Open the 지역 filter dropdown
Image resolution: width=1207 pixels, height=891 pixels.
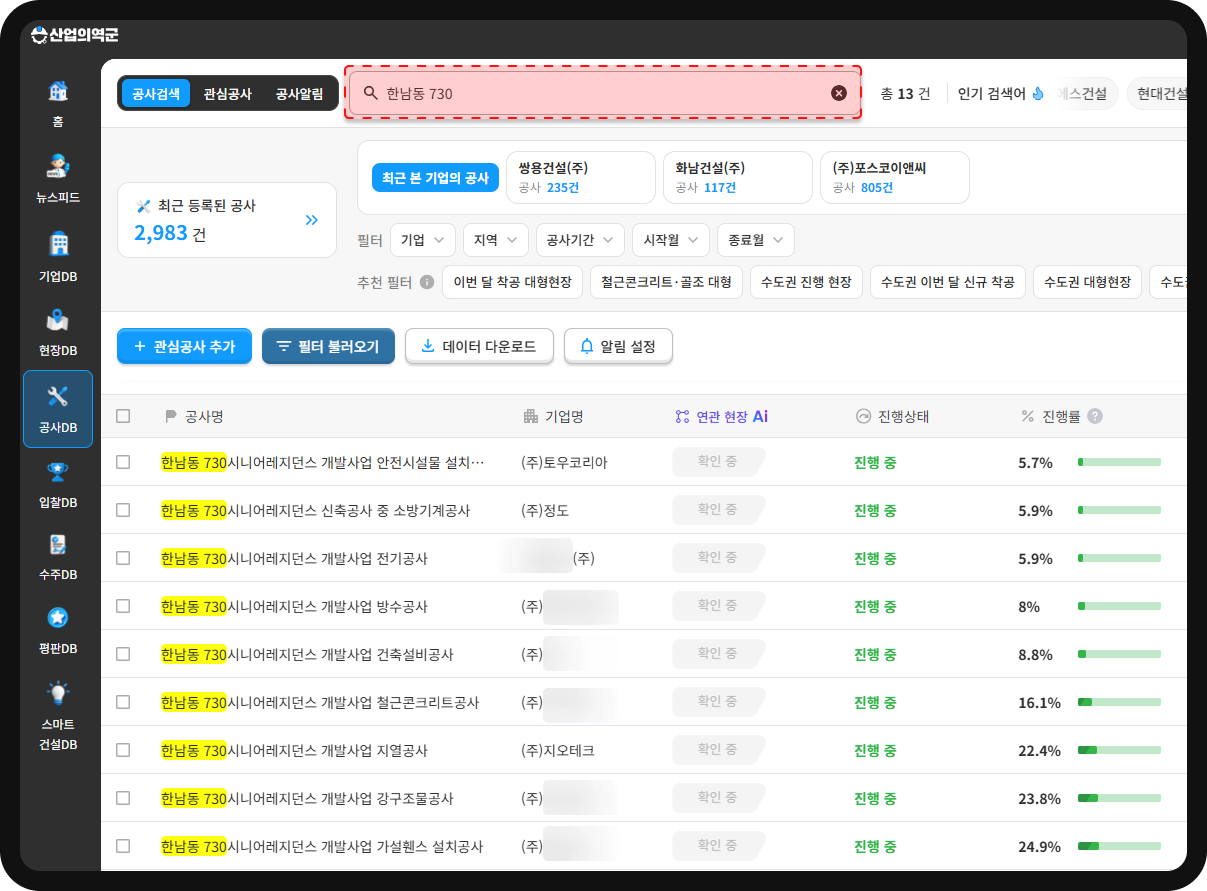[496, 240]
